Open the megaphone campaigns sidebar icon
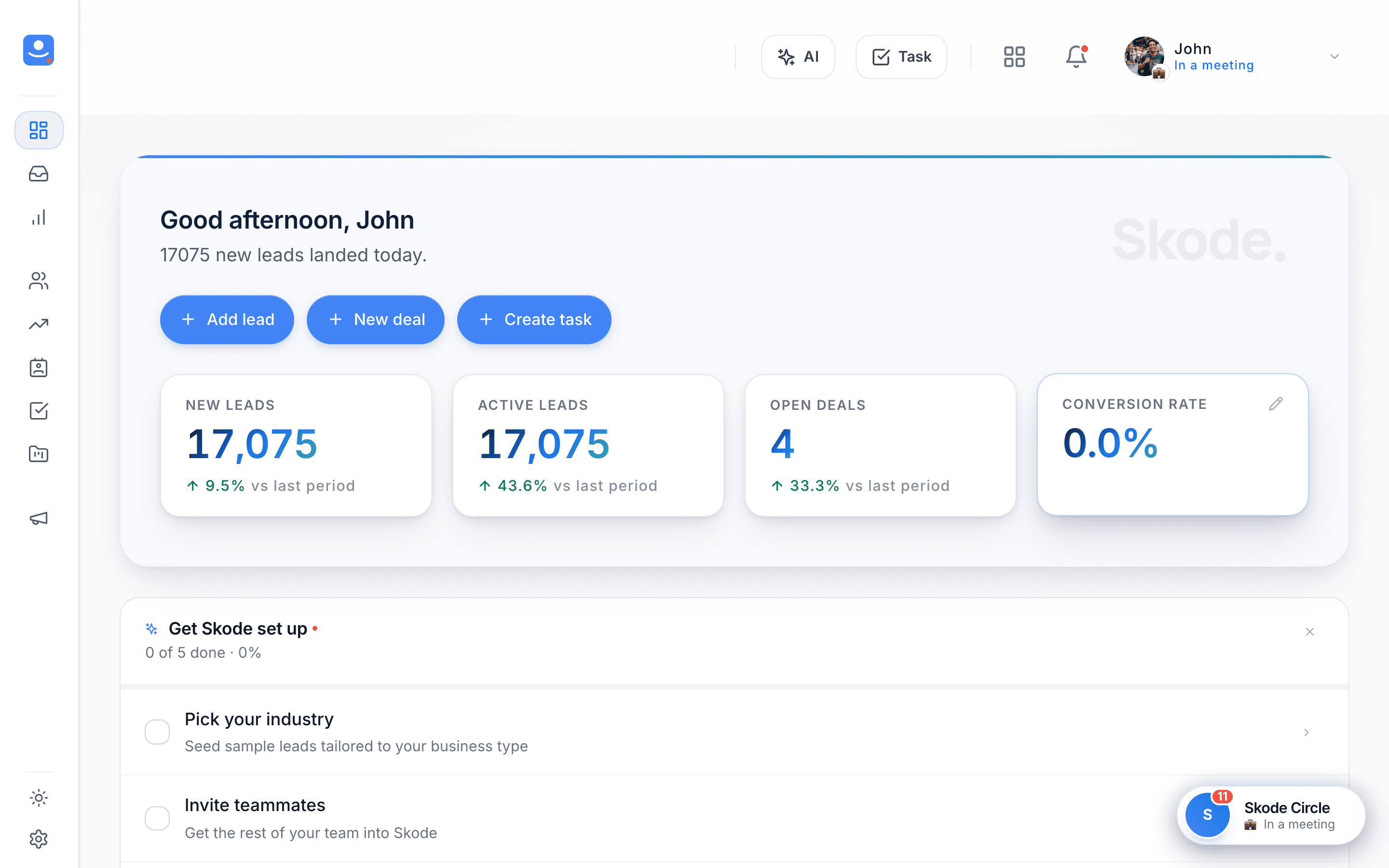Image resolution: width=1389 pixels, height=868 pixels. [39, 518]
